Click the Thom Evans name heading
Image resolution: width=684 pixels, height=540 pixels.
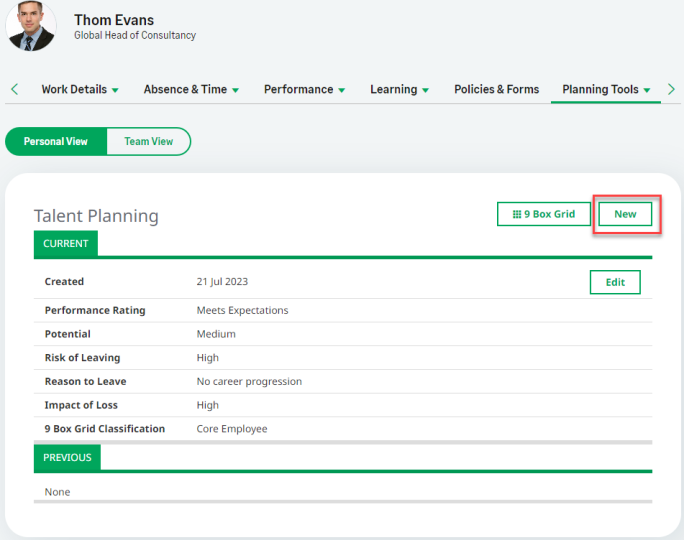pyautogui.click(x=114, y=20)
